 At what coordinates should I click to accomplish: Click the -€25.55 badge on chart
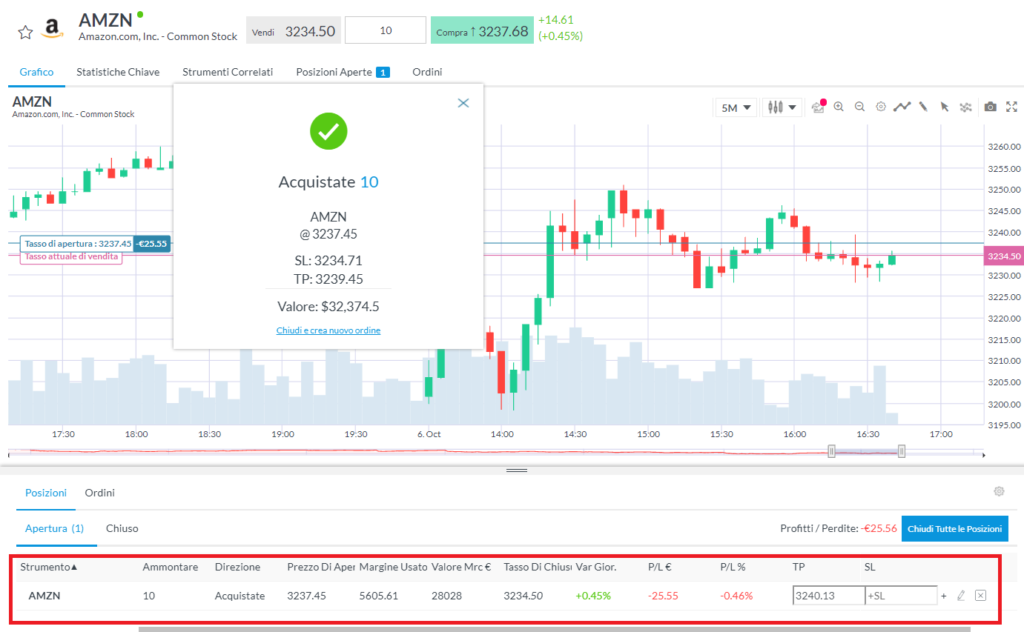(152, 244)
